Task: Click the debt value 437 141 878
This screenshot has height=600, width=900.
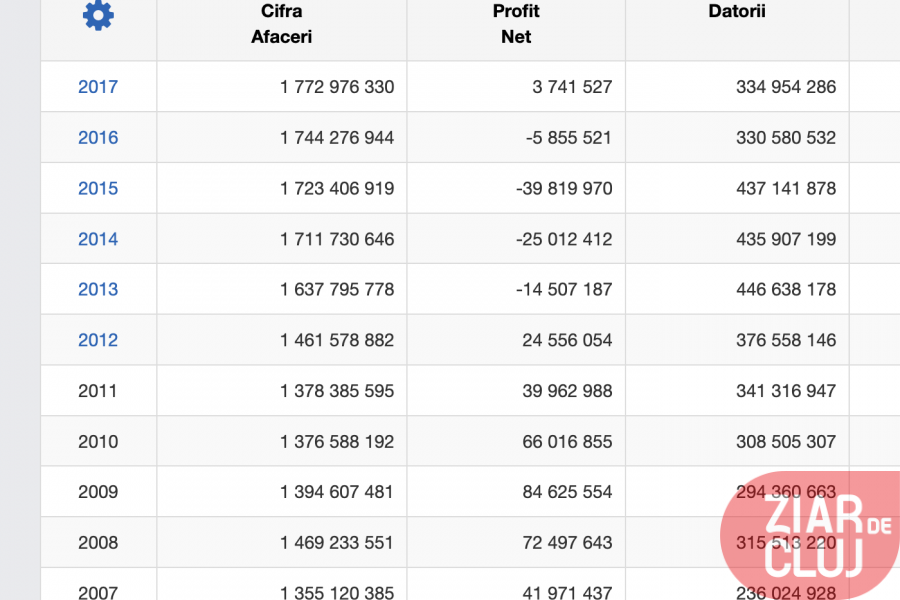Action: (786, 189)
